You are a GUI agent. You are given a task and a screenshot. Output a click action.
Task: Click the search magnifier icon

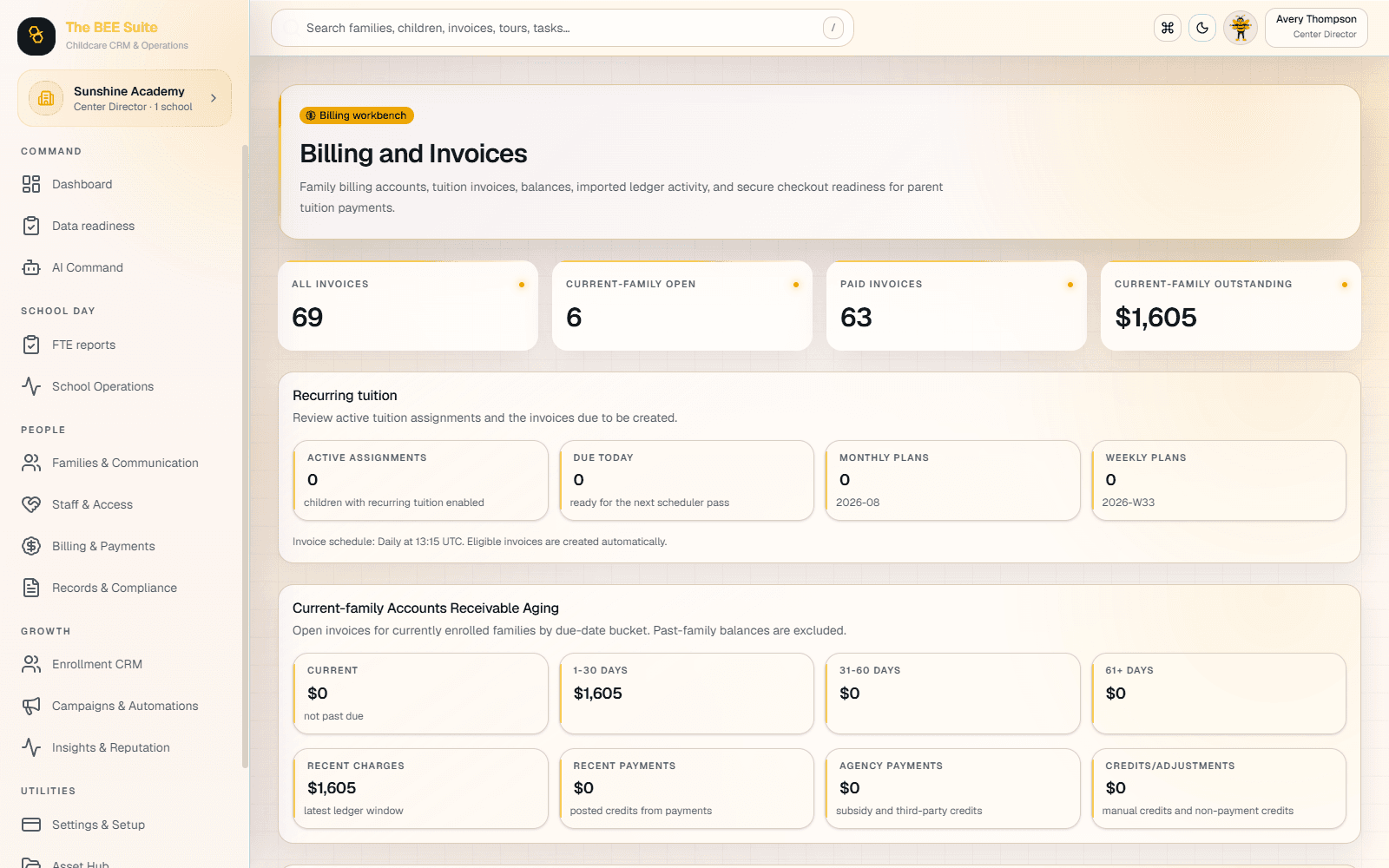tap(291, 28)
